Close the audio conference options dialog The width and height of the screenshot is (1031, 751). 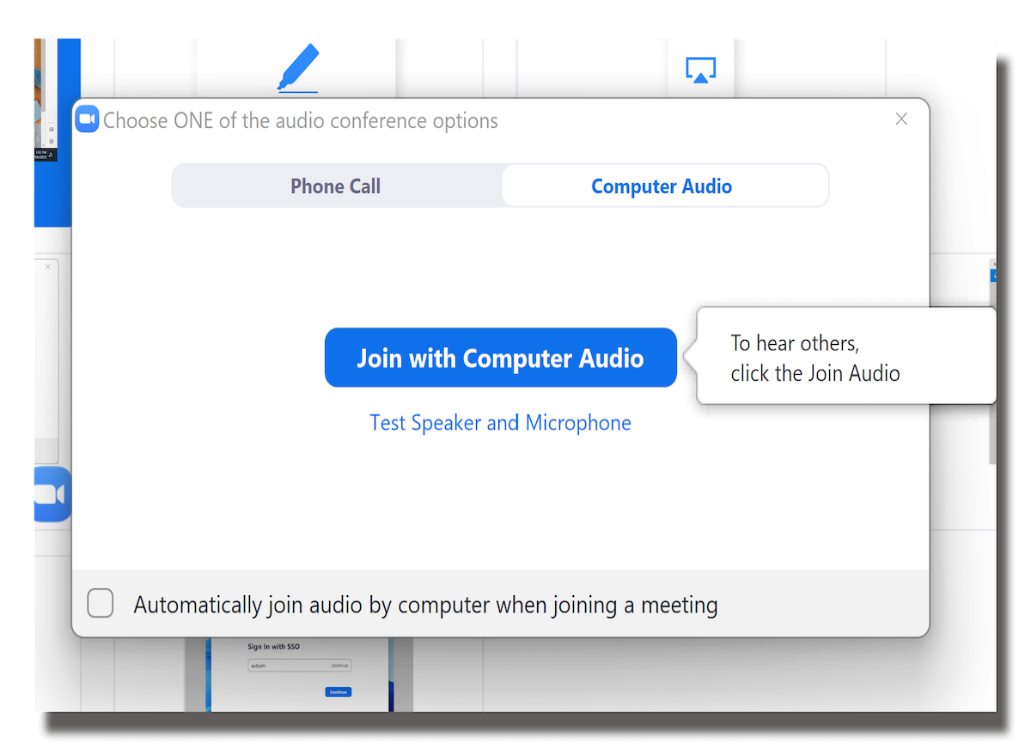click(901, 119)
